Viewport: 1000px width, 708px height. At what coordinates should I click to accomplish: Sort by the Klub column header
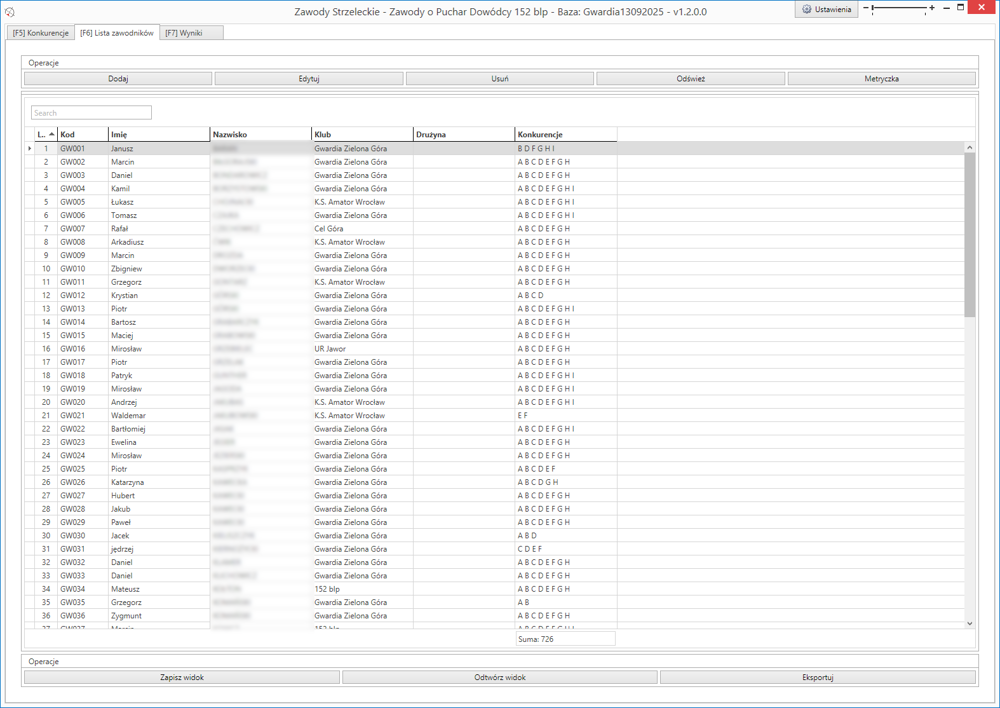tap(362, 134)
